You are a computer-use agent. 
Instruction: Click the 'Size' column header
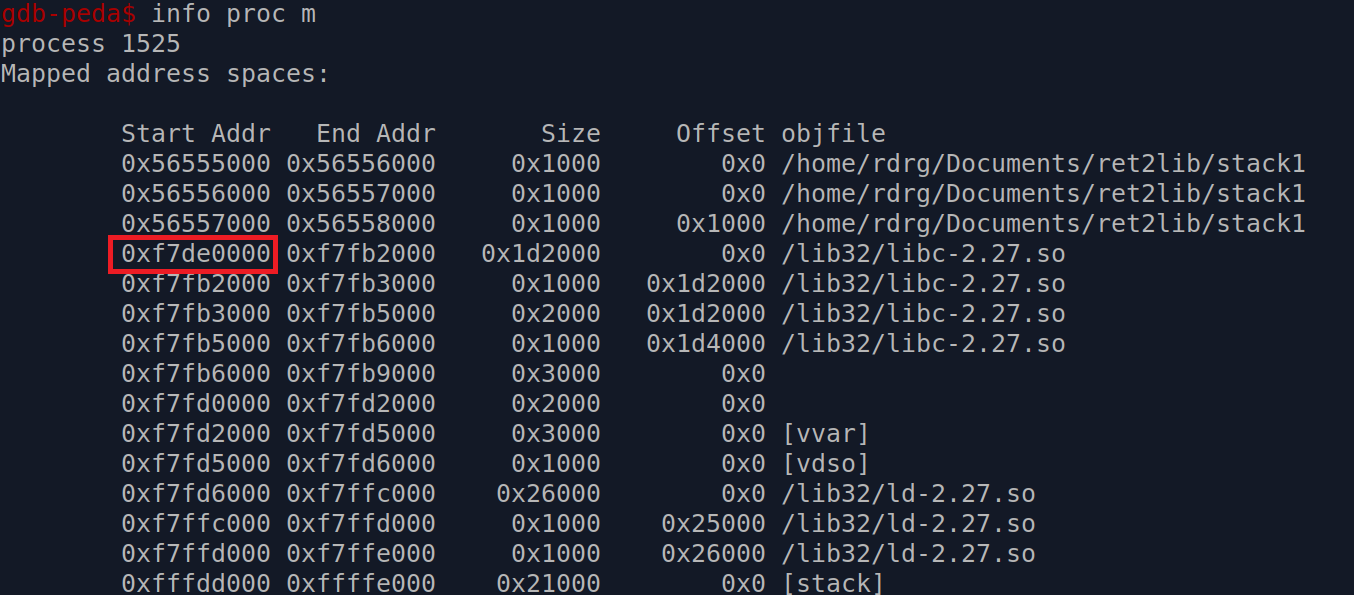click(571, 134)
